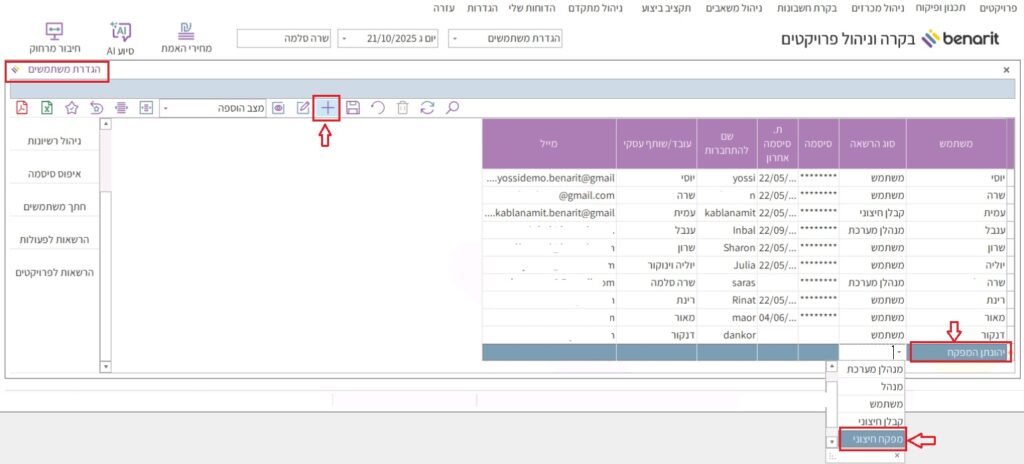Image resolution: width=1024 pixels, height=464 pixels.
Task: Open the הגדרת משתמשים dropdown in header
Action: pyautogui.click(x=456, y=39)
